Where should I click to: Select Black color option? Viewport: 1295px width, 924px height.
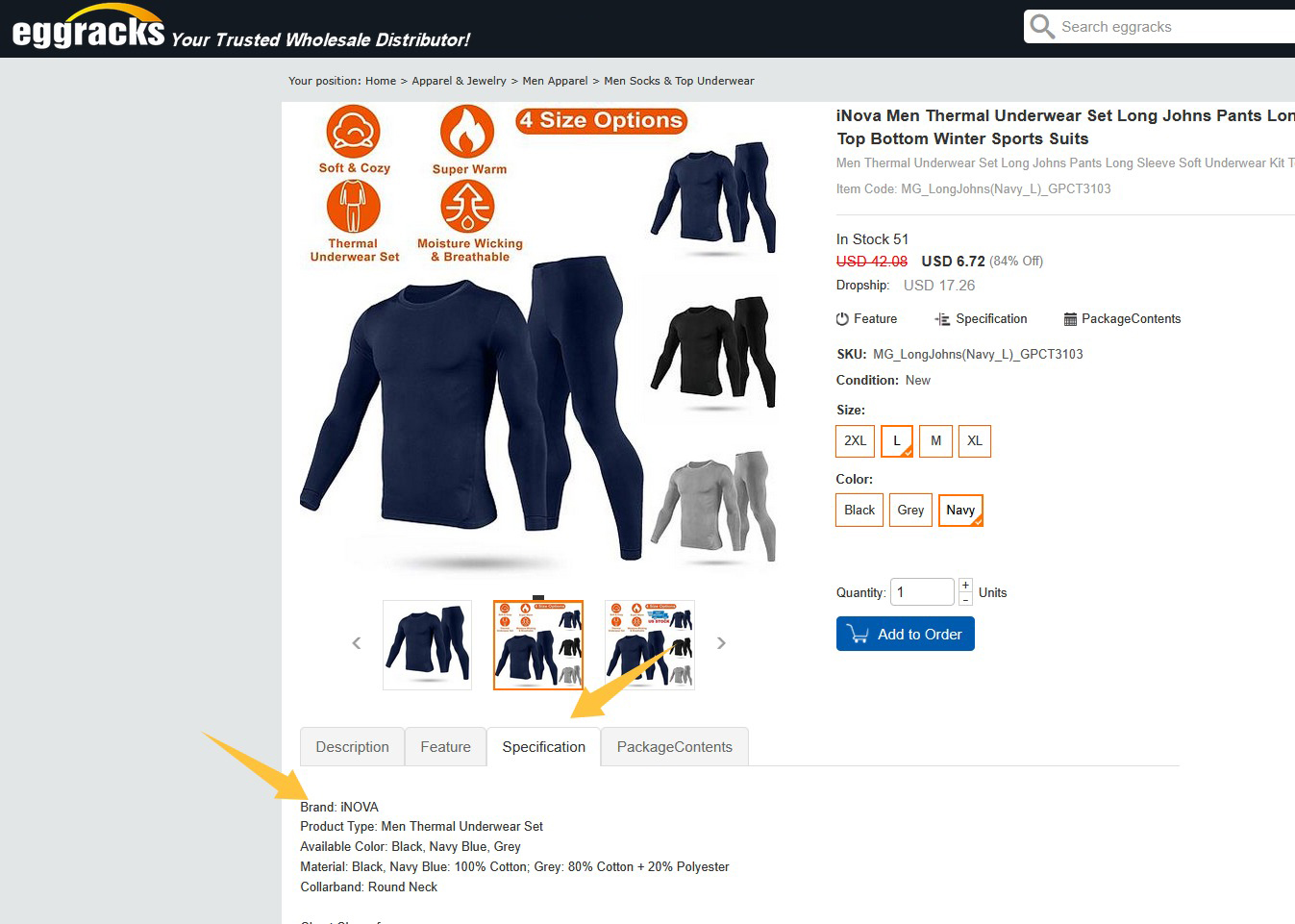(859, 511)
